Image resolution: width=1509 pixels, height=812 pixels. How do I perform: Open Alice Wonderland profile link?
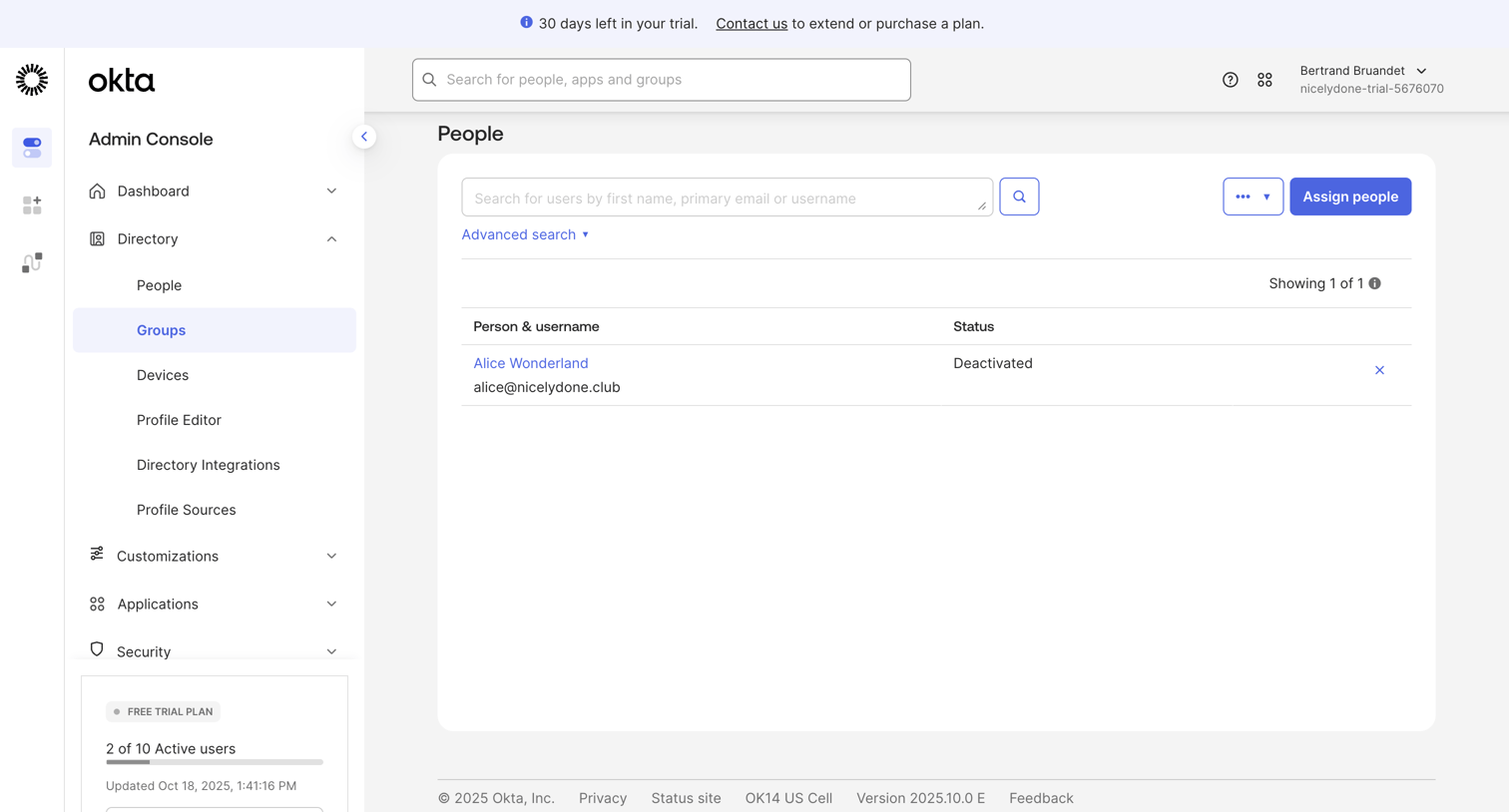531,363
